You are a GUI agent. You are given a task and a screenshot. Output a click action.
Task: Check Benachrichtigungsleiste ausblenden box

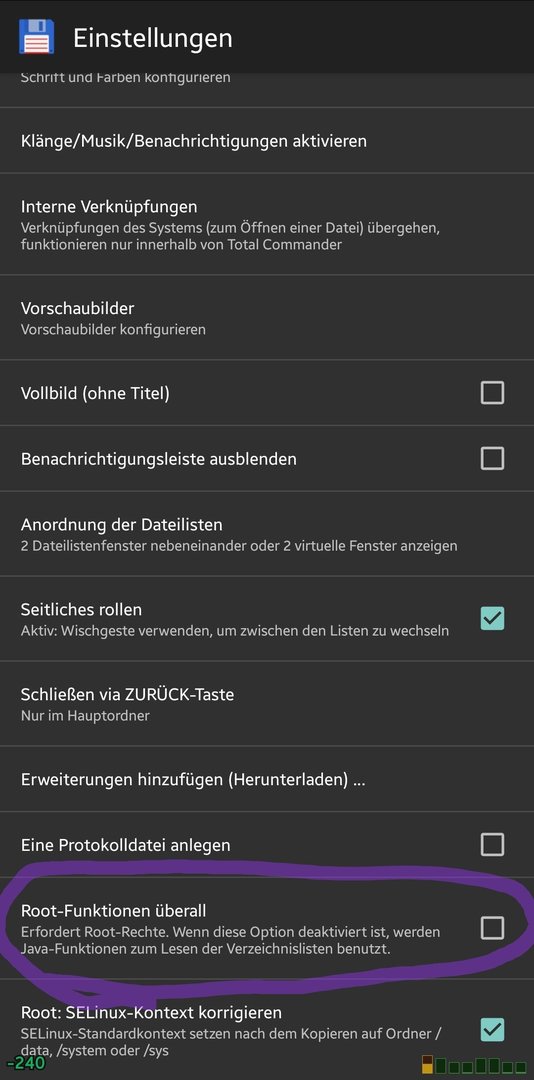[x=492, y=458]
